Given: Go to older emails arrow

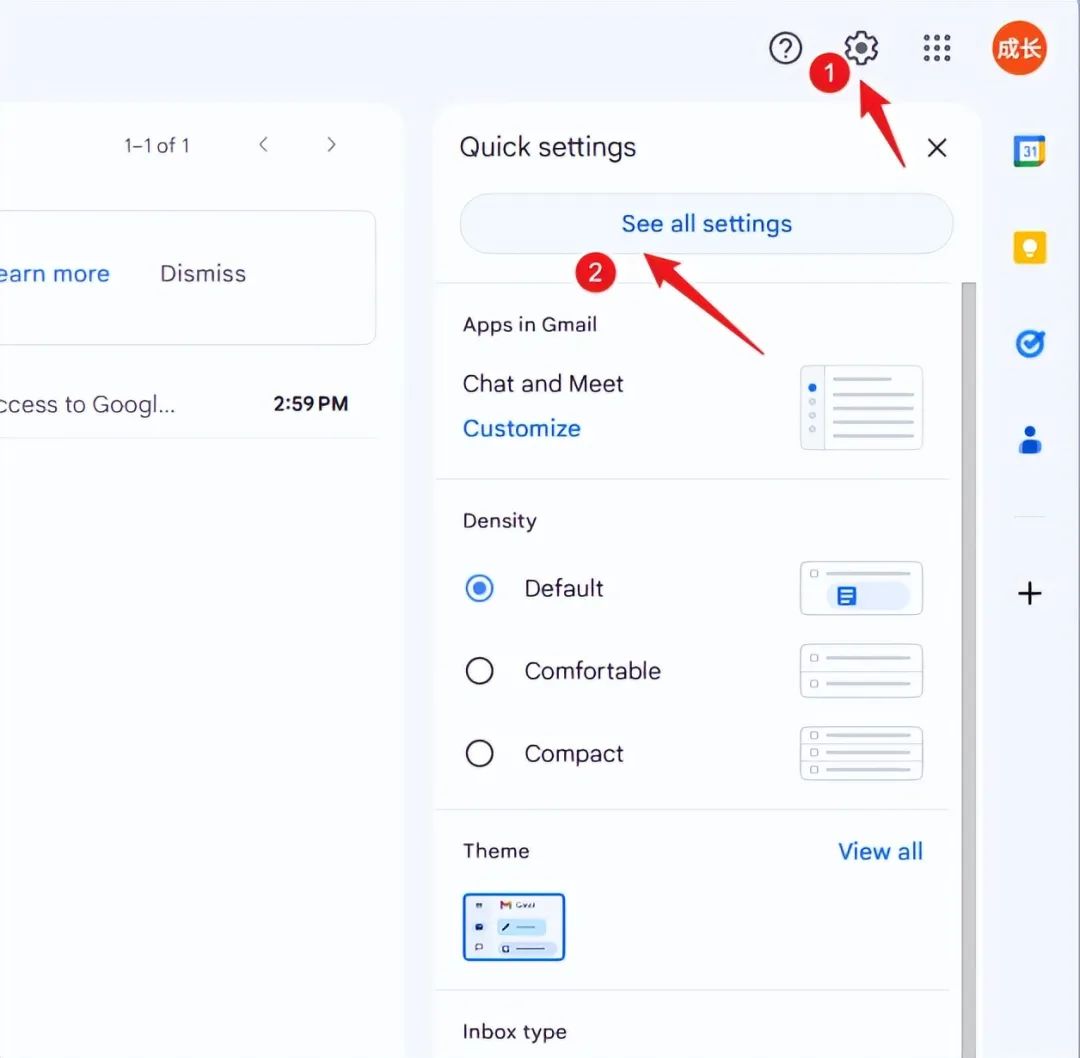Looking at the screenshot, I should click(331, 145).
